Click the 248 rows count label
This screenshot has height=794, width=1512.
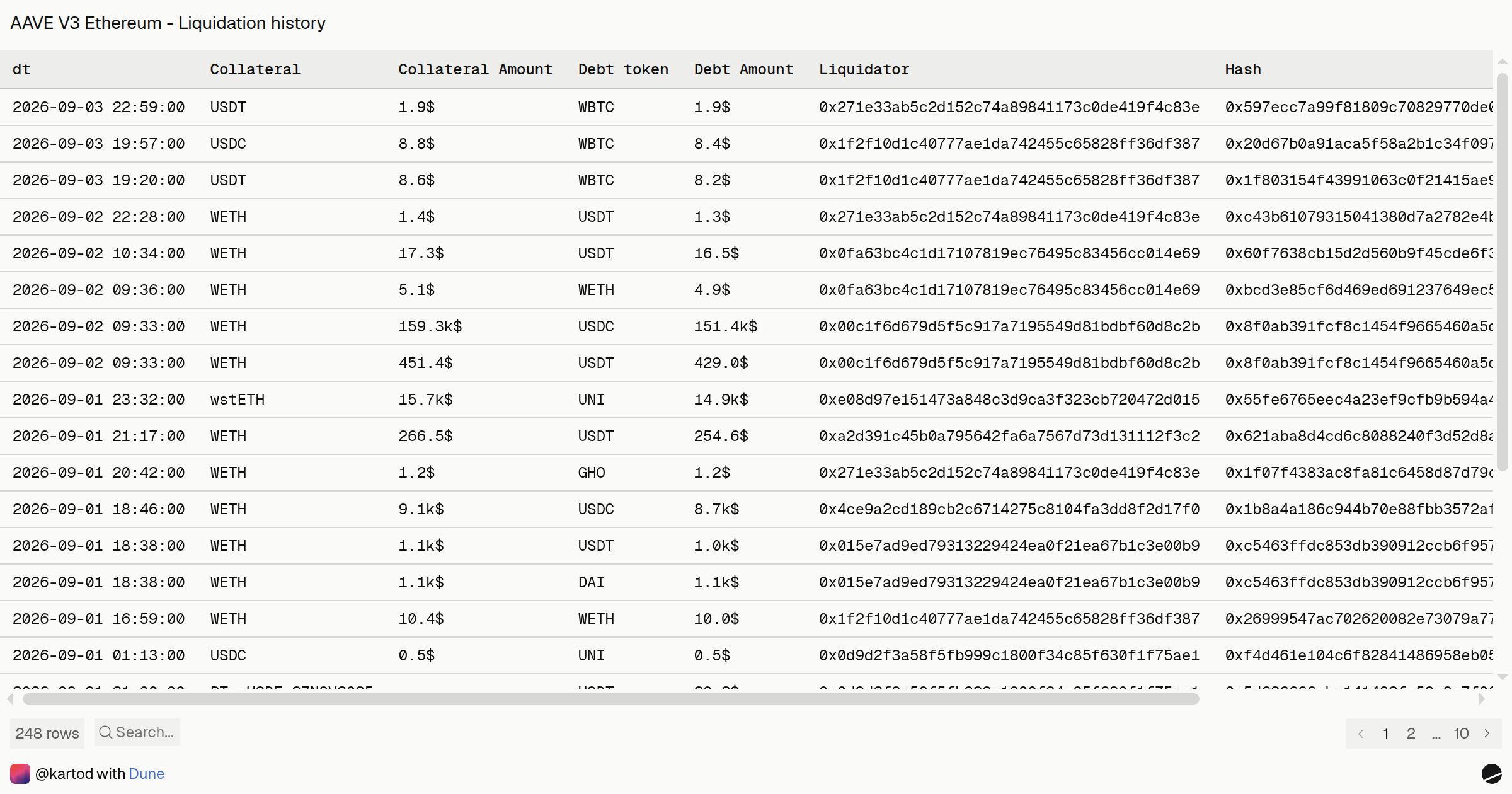point(47,734)
